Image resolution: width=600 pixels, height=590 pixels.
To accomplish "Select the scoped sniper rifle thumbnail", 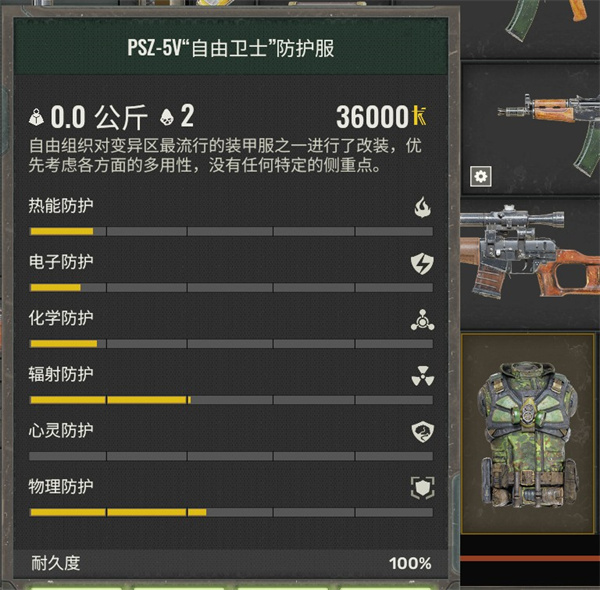I will click(530, 253).
